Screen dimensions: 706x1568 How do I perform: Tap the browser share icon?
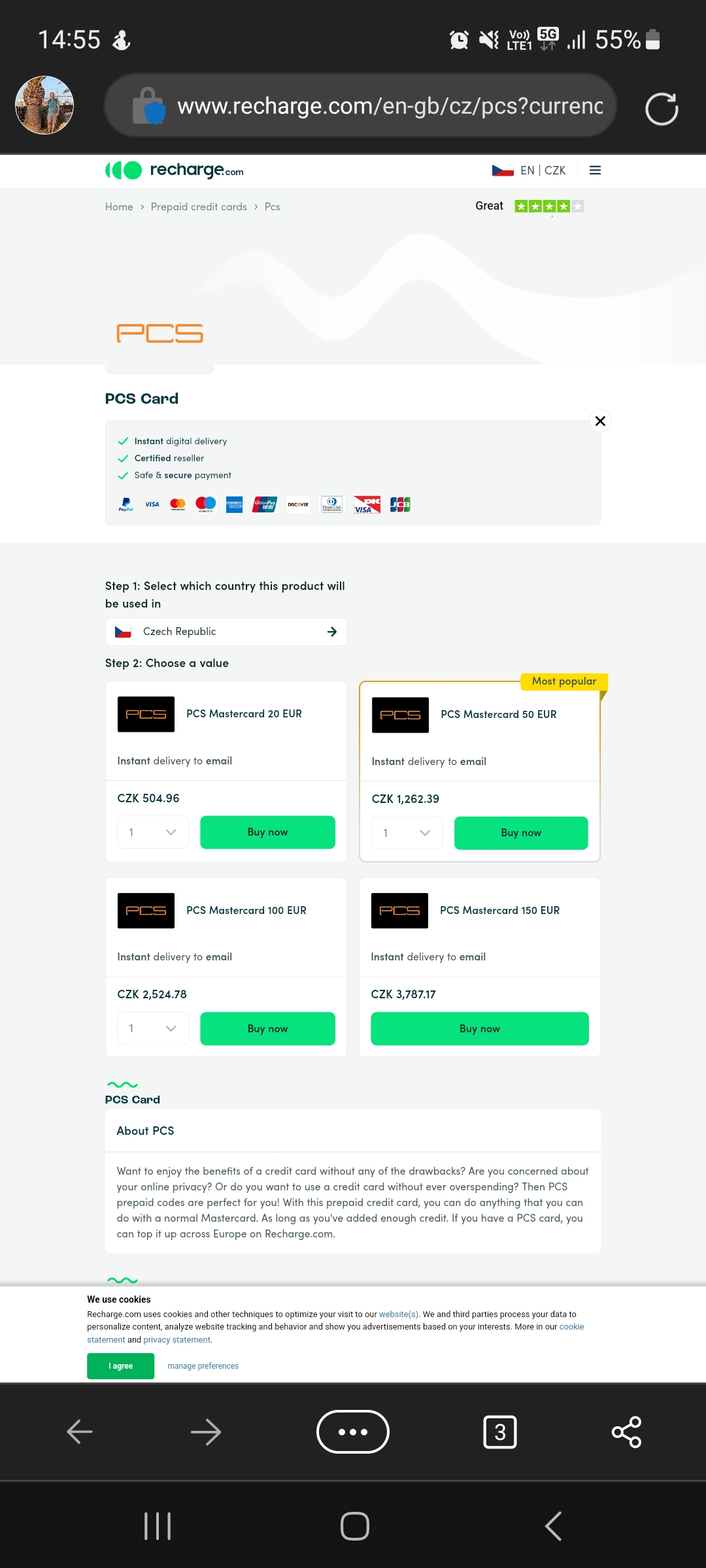pos(626,1431)
